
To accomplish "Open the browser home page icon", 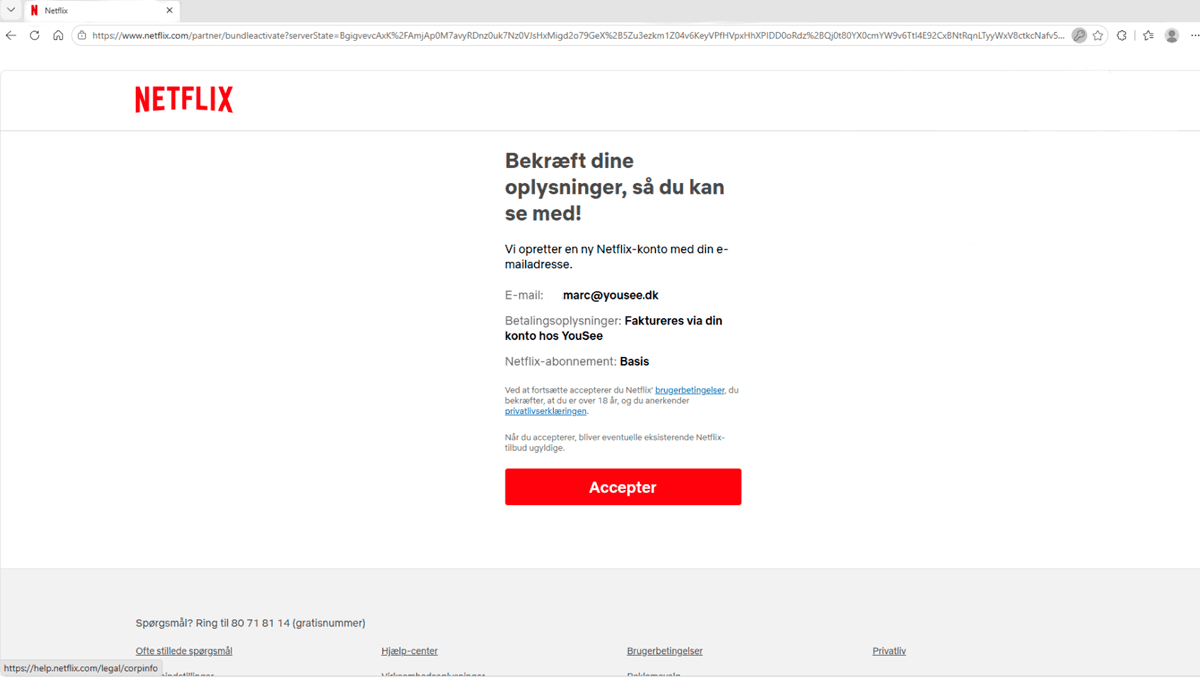I will [58, 35].
